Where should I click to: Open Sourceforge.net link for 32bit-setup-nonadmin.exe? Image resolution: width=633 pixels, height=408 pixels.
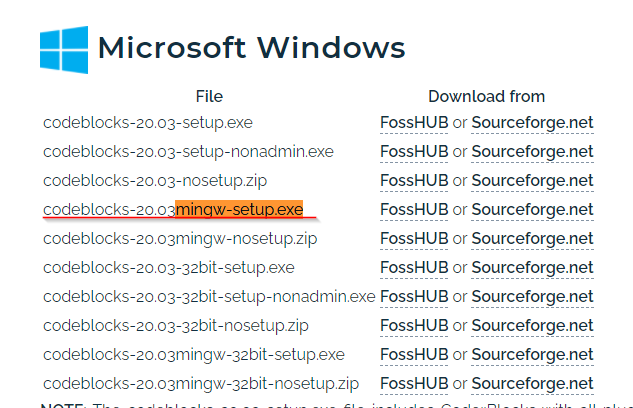[532, 297]
